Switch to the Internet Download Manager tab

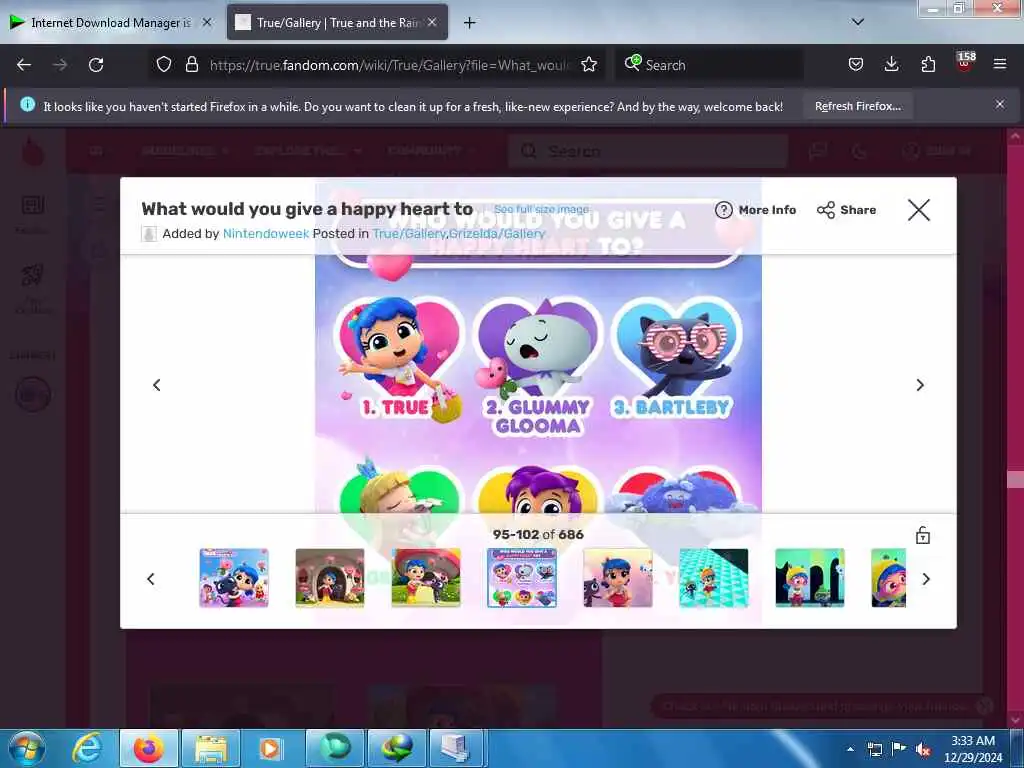click(x=110, y=23)
